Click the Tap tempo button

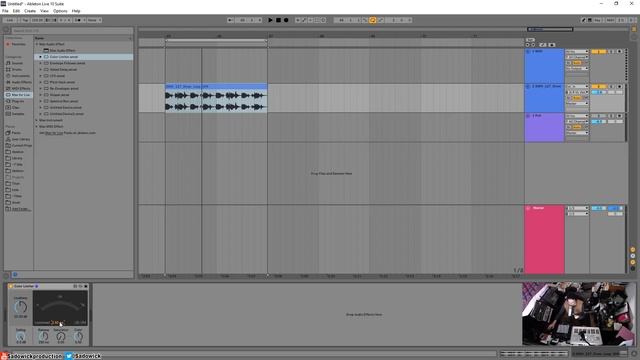pyautogui.click(x=25, y=20)
